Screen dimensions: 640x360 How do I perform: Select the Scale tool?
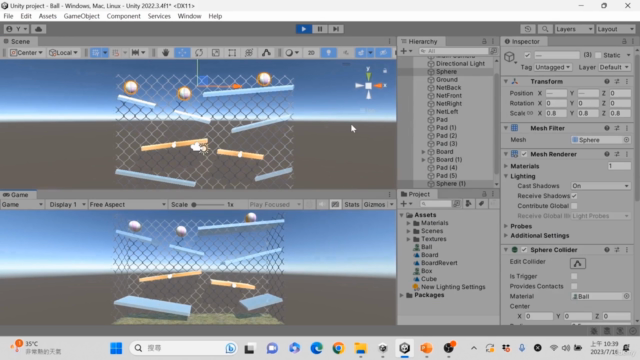tap(216, 53)
